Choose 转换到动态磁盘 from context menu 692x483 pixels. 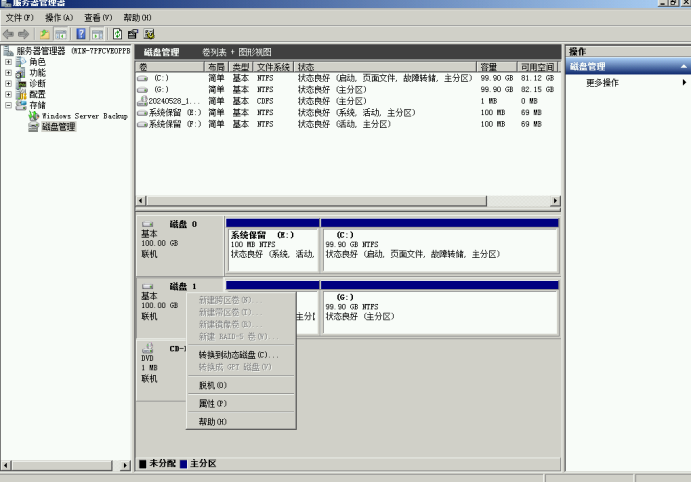coord(238,355)
